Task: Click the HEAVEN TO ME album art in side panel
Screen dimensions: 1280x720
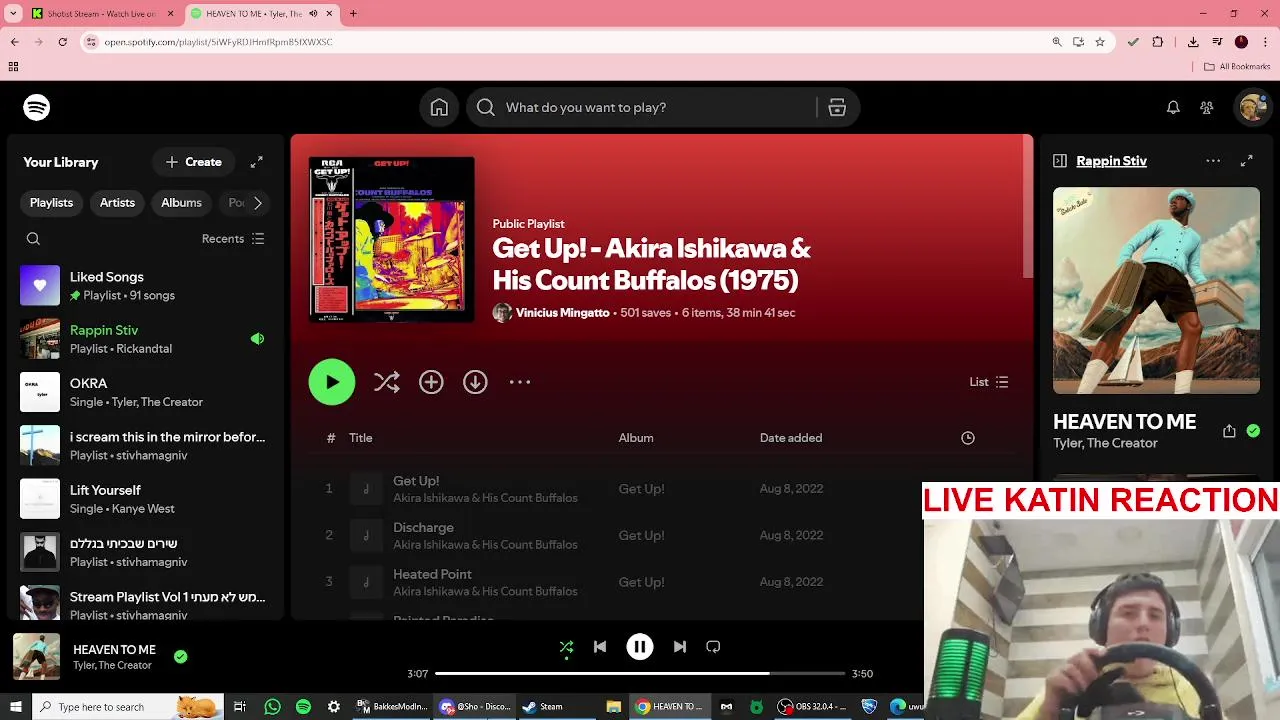Action: point(1156,291)
